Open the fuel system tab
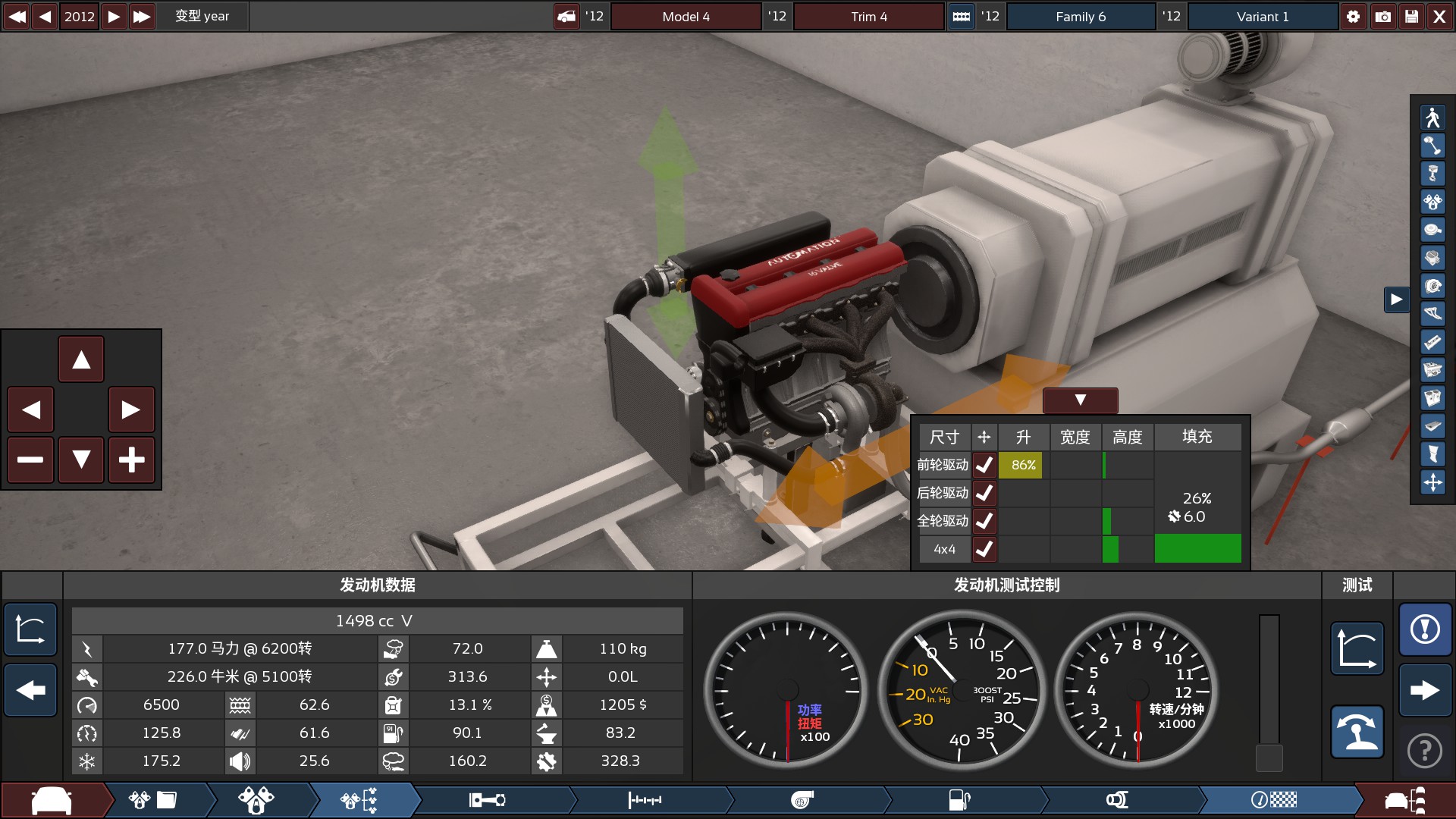This screenshot has height=819, width=1456. (x=959, y=800)
